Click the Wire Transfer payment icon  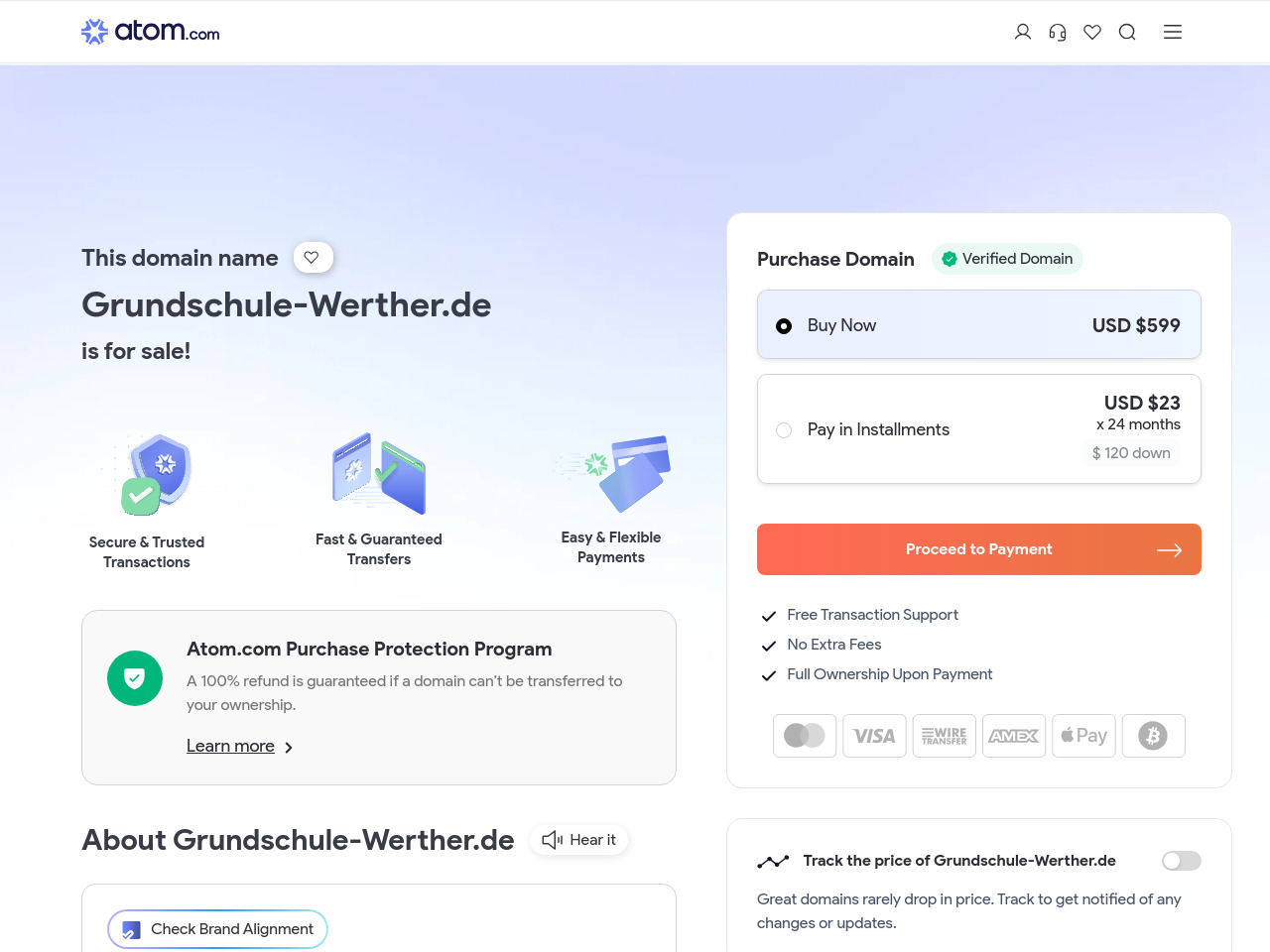point(944,736)
